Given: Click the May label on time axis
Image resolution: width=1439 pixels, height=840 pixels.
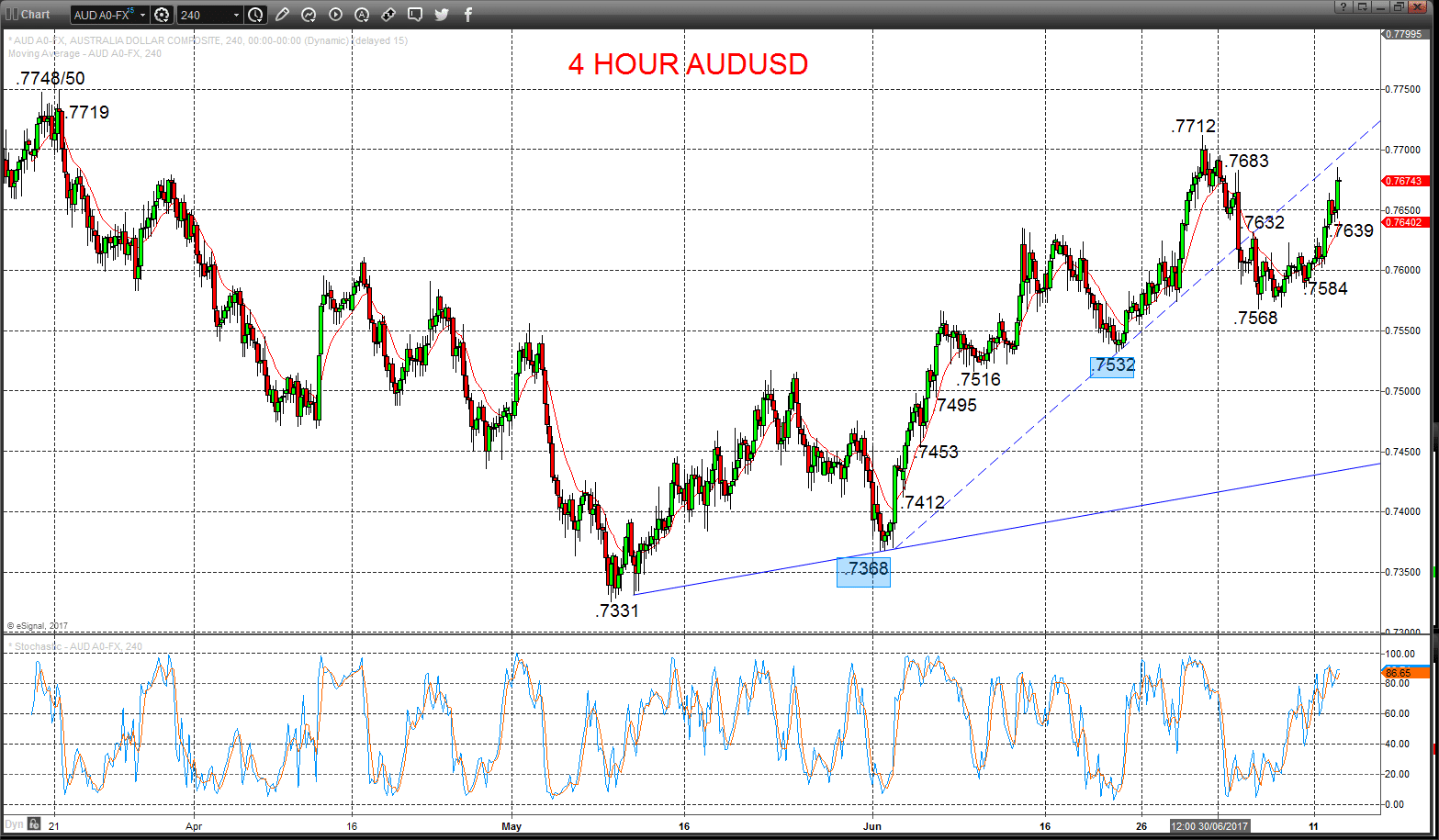Looking at the screenshot, I should 512,826.
